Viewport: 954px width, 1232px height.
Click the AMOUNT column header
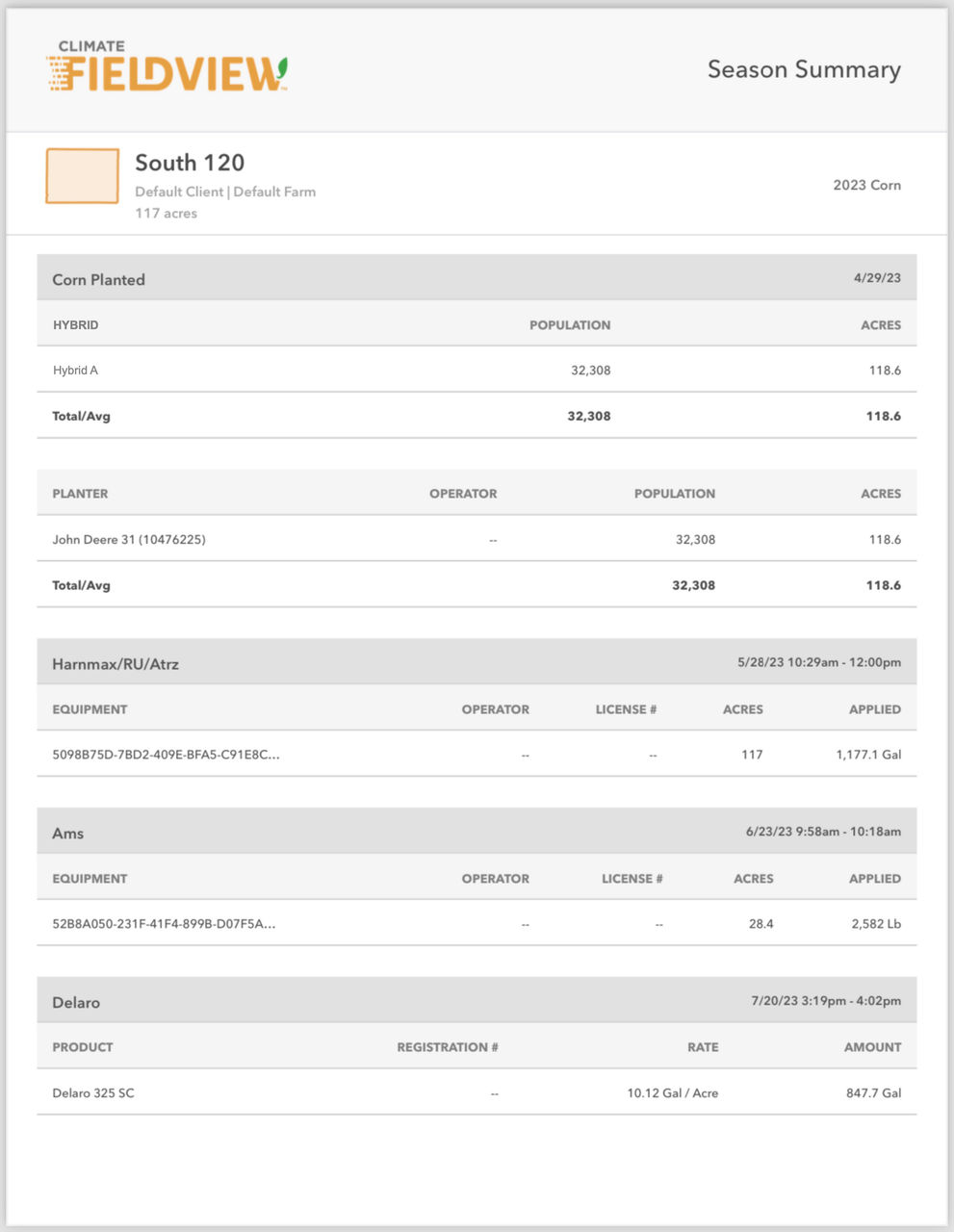pos(873,1047)
